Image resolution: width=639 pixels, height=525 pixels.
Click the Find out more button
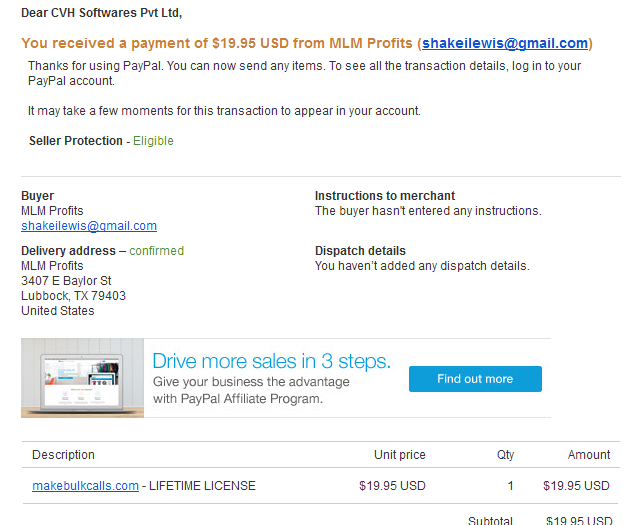tap(475, 379)
